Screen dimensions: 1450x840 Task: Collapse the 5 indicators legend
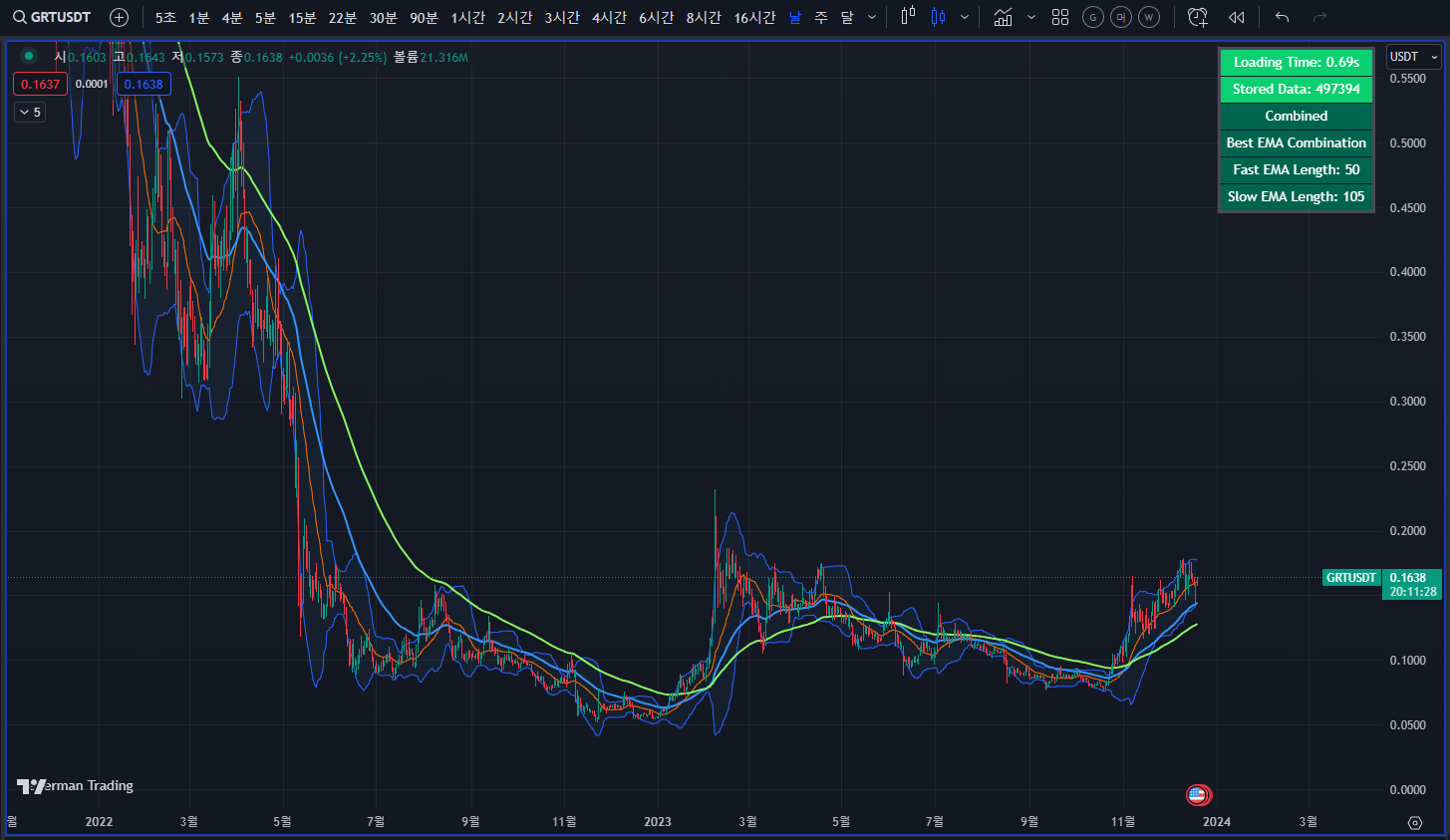click(x=30, y=113)
